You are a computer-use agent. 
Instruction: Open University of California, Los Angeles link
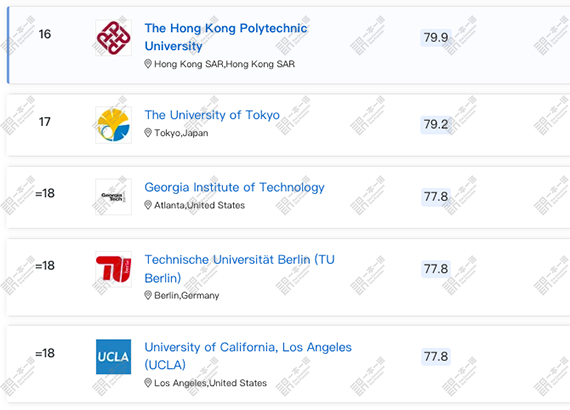point(248,356)
